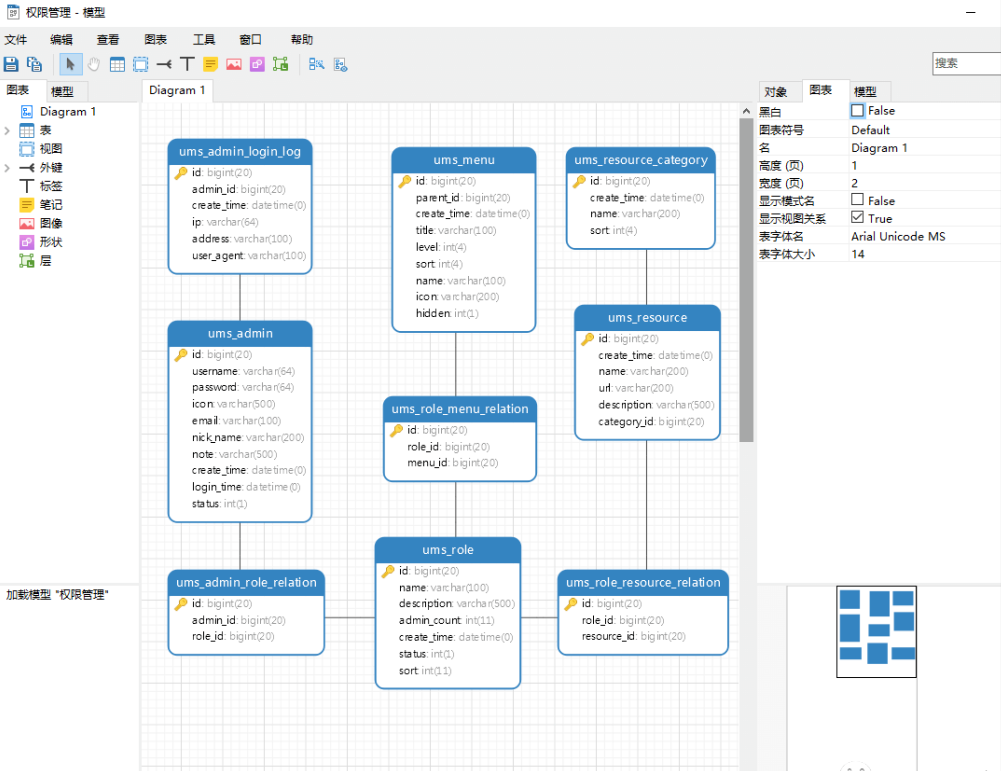Click the app icon in title bar
The height and width of the screenshot is (771, 1001).
click(x=13, y=12)
